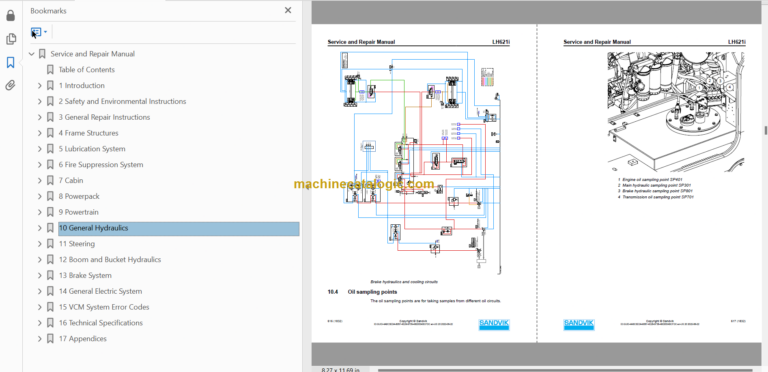Expand the 10 General Hydraulics chevron

click(x=40, y=228)
